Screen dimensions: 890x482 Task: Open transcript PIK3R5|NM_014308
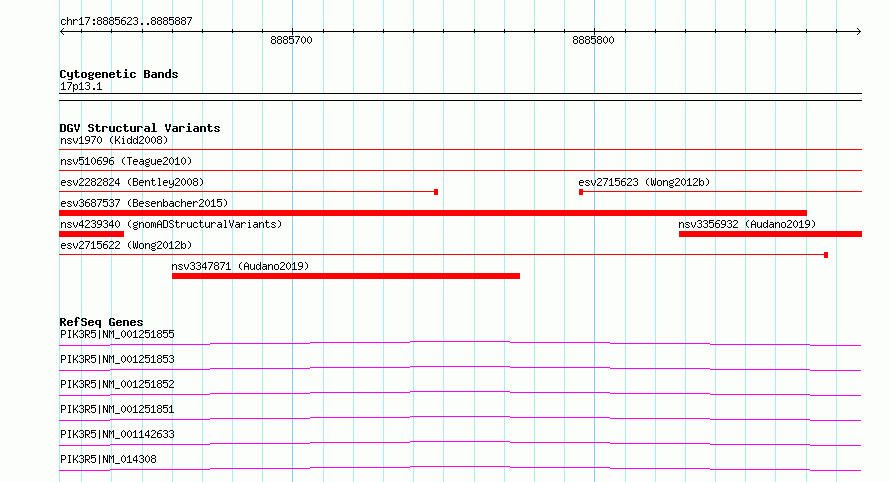pyautogui.click(x=108, y=459)
